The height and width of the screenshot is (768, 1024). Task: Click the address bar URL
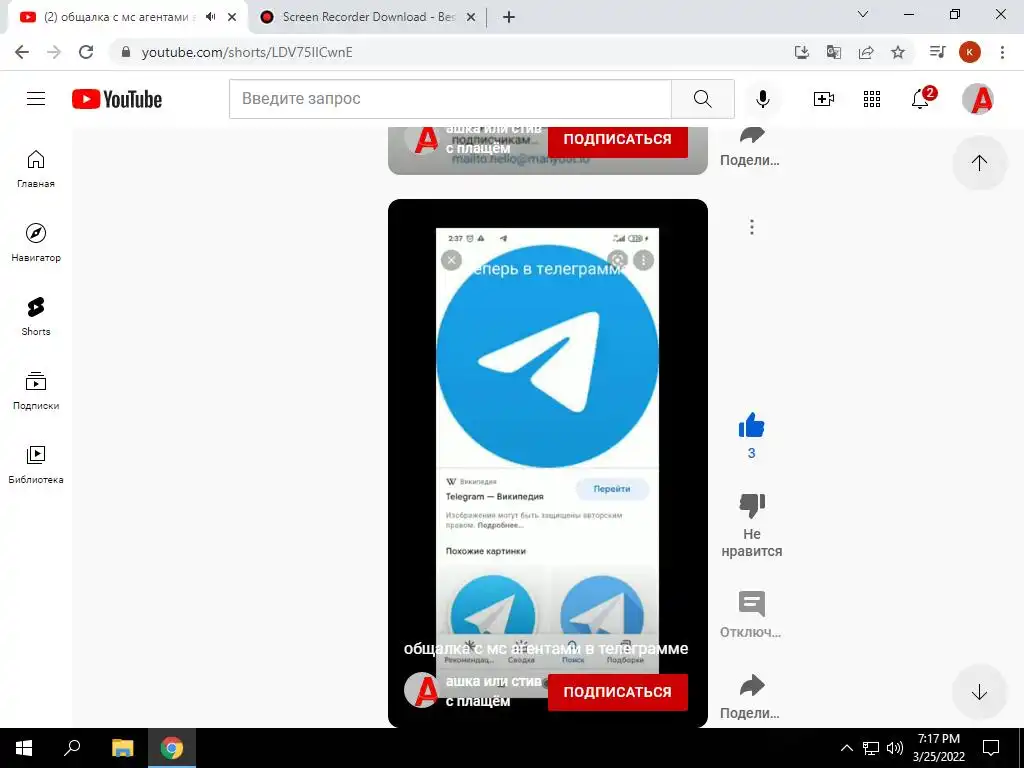click(x=247, y=52)
